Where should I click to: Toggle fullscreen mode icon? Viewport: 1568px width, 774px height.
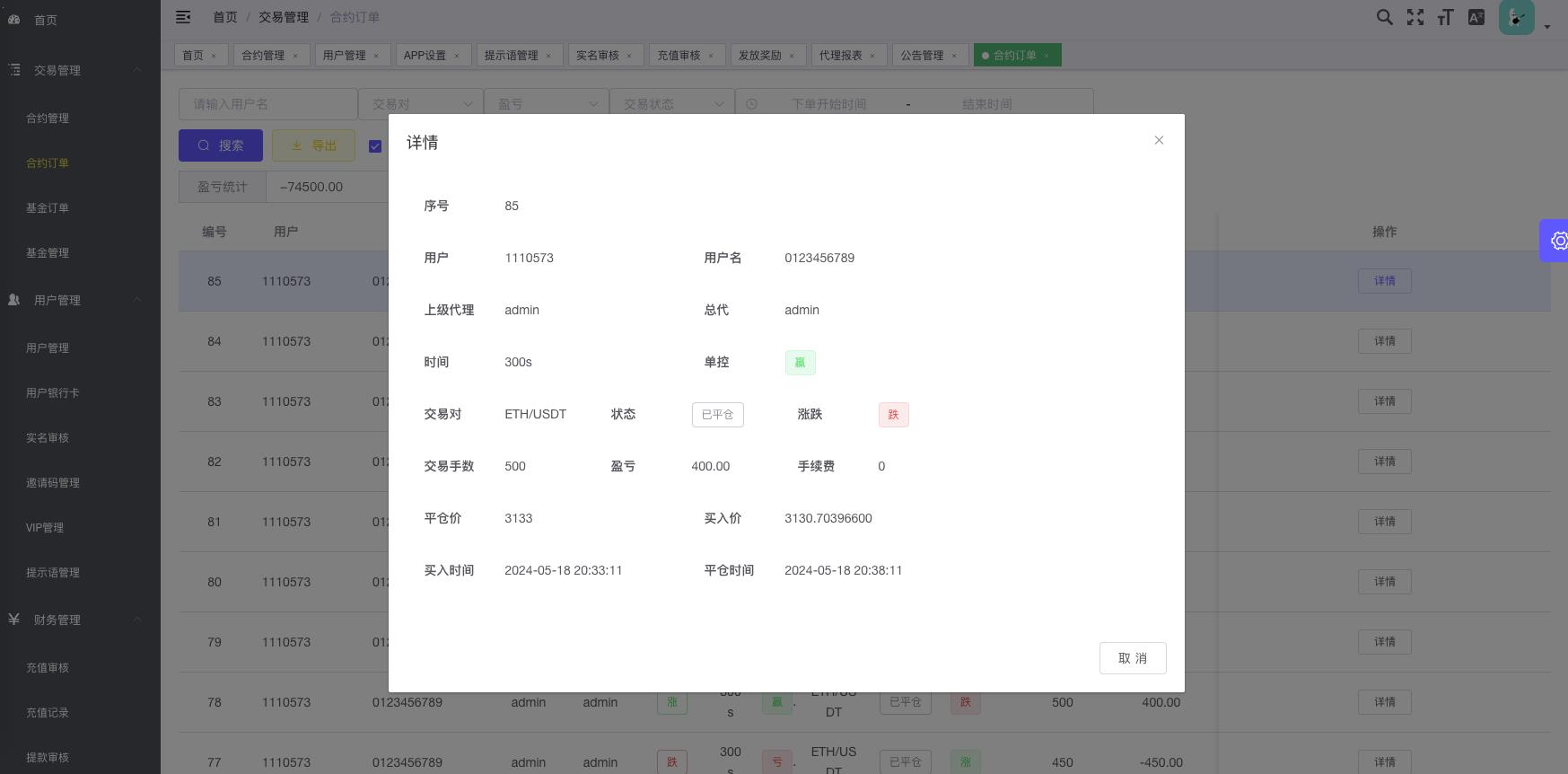pos(1415,17)
